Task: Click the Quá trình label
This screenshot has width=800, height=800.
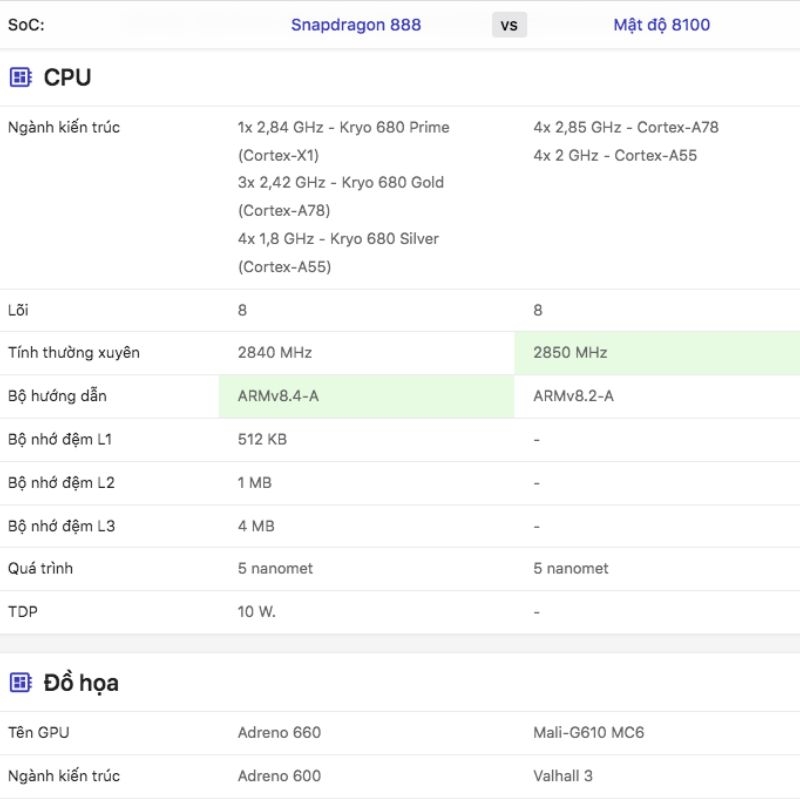Action: click(x=40, y=568)
